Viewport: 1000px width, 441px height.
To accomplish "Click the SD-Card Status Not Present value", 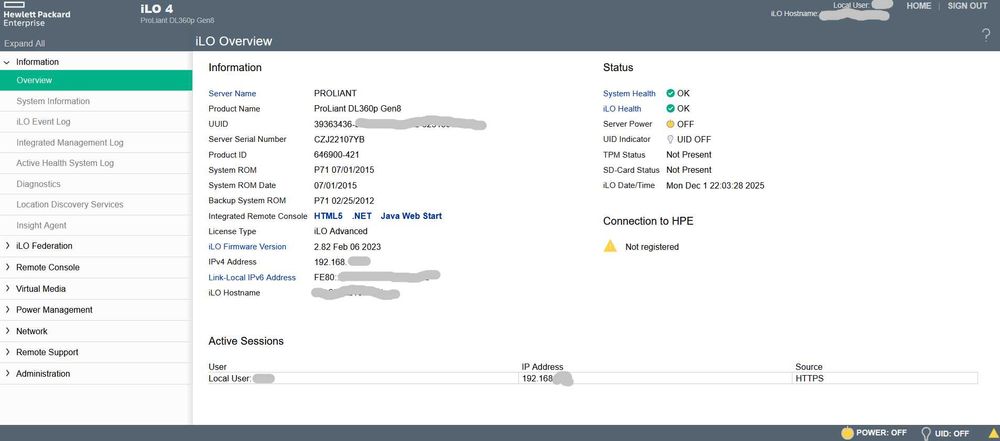I will click(x=689, y=170).
